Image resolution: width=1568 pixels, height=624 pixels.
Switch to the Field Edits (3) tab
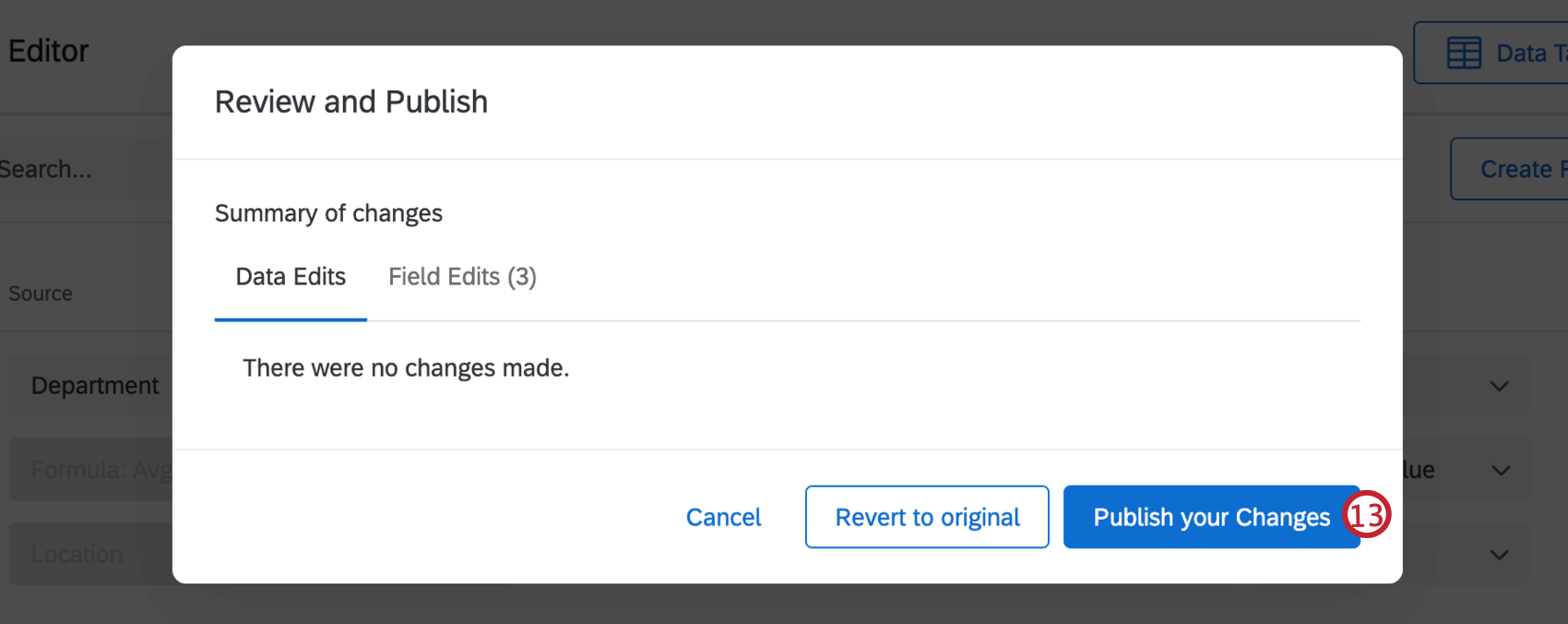click(x=461, y=276)
